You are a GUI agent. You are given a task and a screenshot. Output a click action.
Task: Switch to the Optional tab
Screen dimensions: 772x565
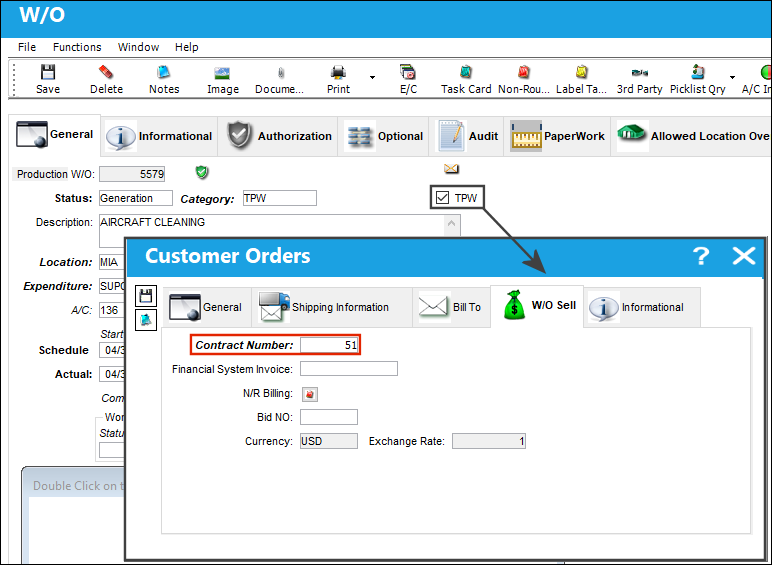pos(384,136)
